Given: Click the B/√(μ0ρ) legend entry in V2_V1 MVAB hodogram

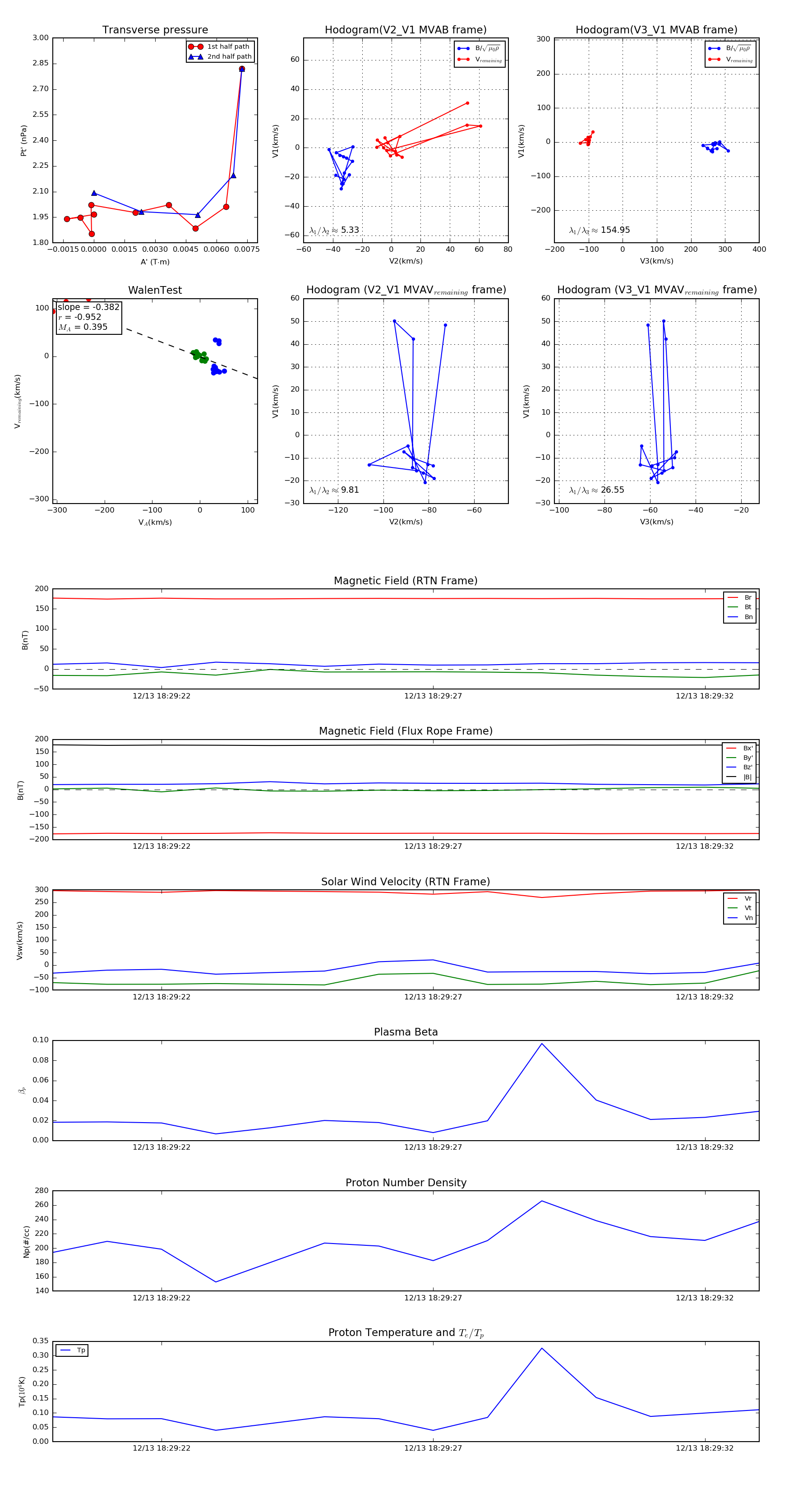Looking at the screenshot, I should (x=479, y=49).
